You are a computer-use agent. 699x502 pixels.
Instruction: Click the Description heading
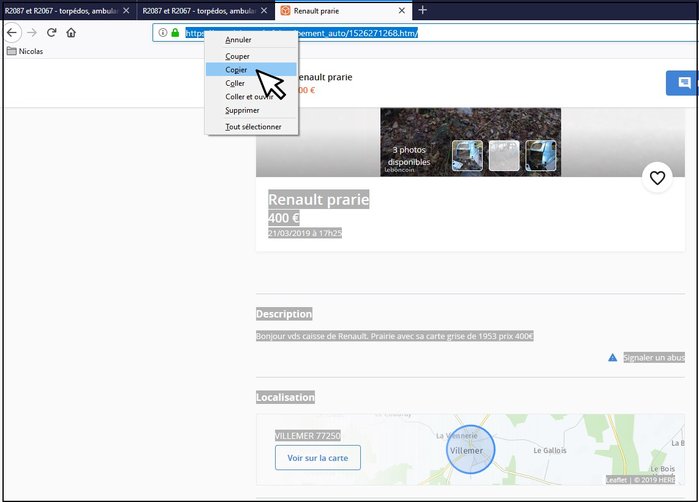click(x=284, y=314)
